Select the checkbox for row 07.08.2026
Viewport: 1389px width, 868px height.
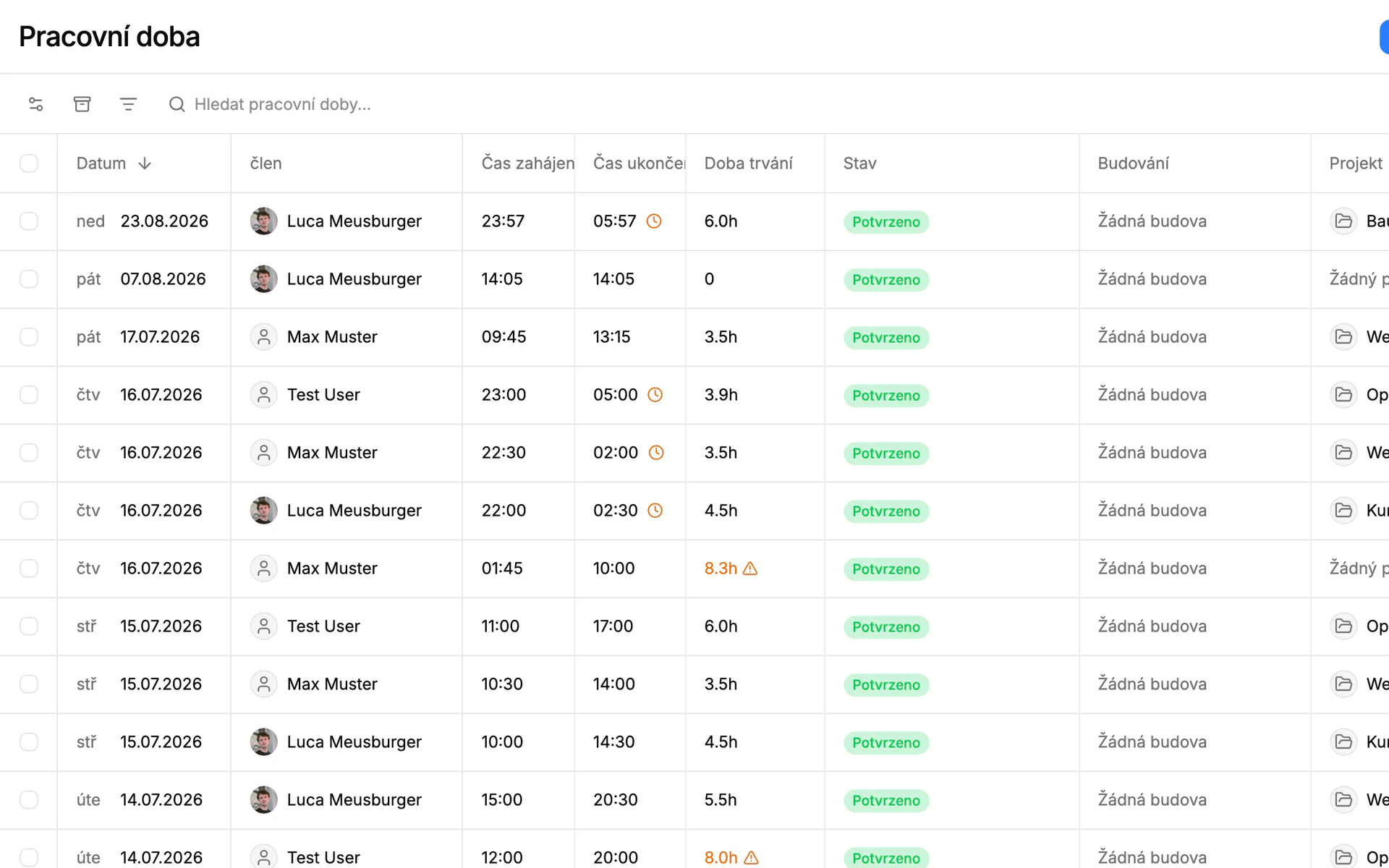pos(29,279)
